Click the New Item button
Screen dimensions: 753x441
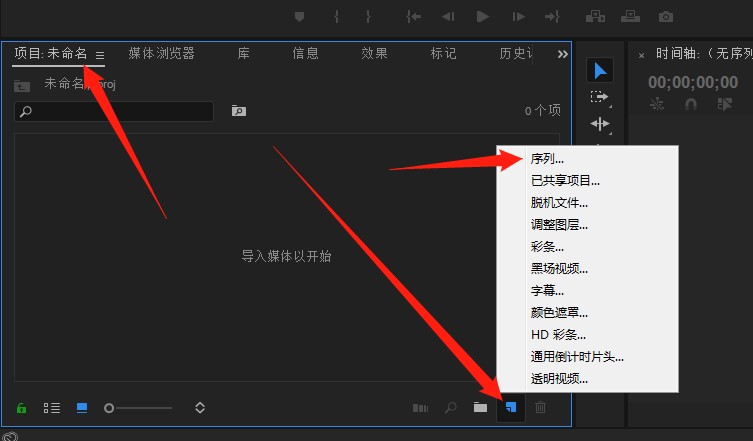511,407
